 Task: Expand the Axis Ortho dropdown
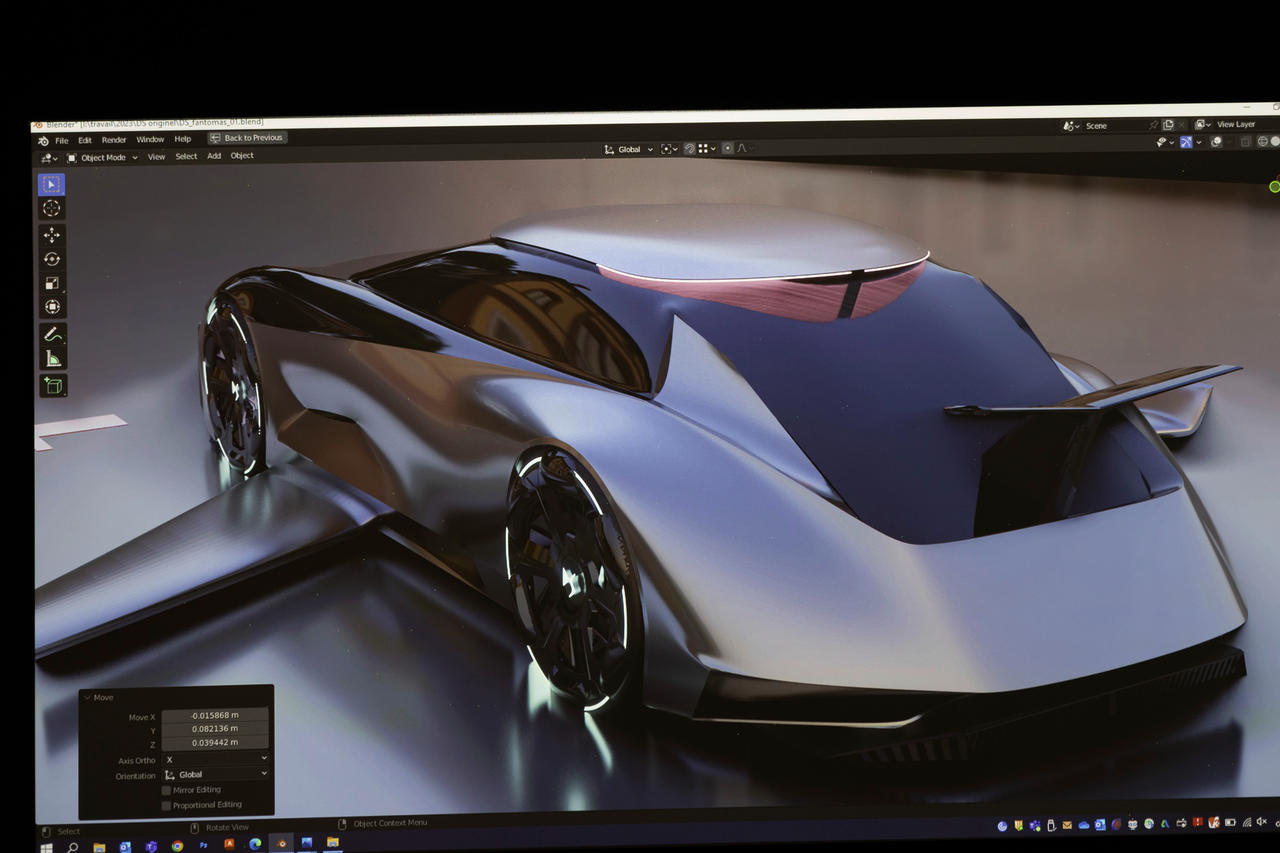click(x=215, y=759)
